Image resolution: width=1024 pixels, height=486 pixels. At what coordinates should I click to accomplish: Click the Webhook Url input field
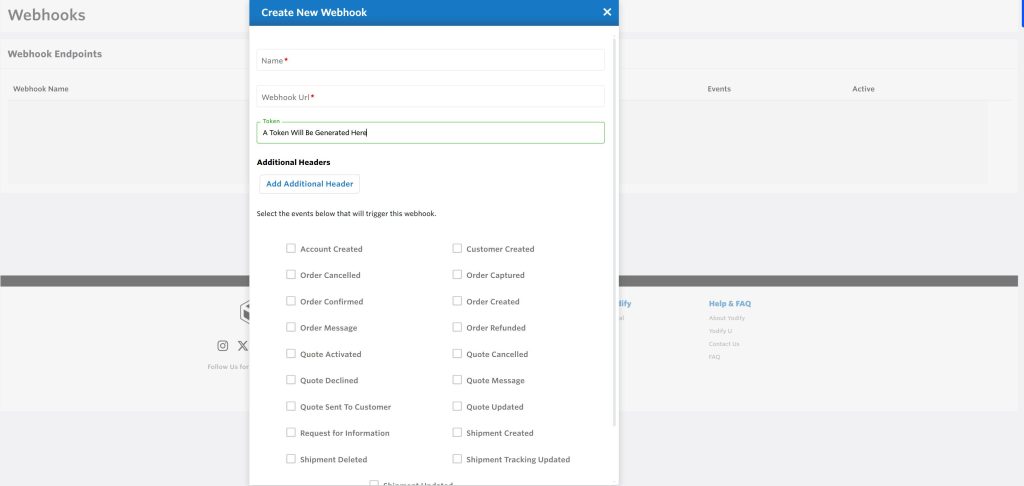click(430, 97)
